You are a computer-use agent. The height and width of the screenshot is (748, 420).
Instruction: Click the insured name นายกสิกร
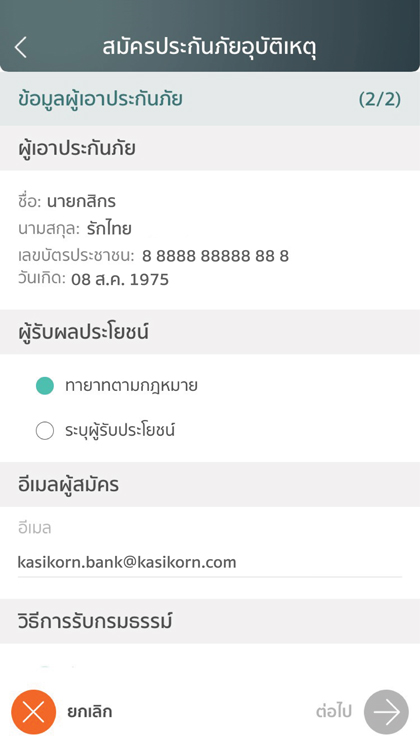coord(81,201)
